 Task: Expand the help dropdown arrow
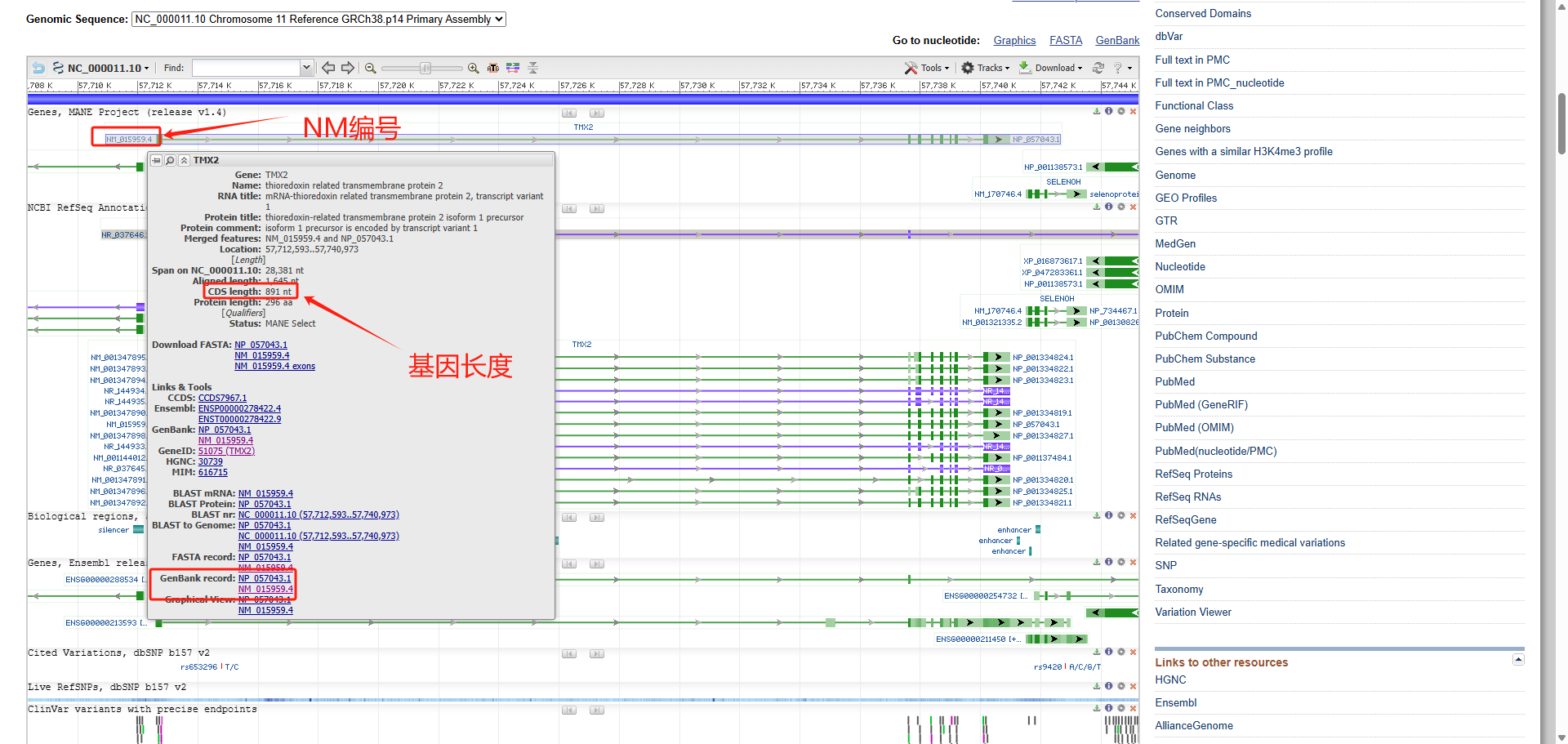1130,69
